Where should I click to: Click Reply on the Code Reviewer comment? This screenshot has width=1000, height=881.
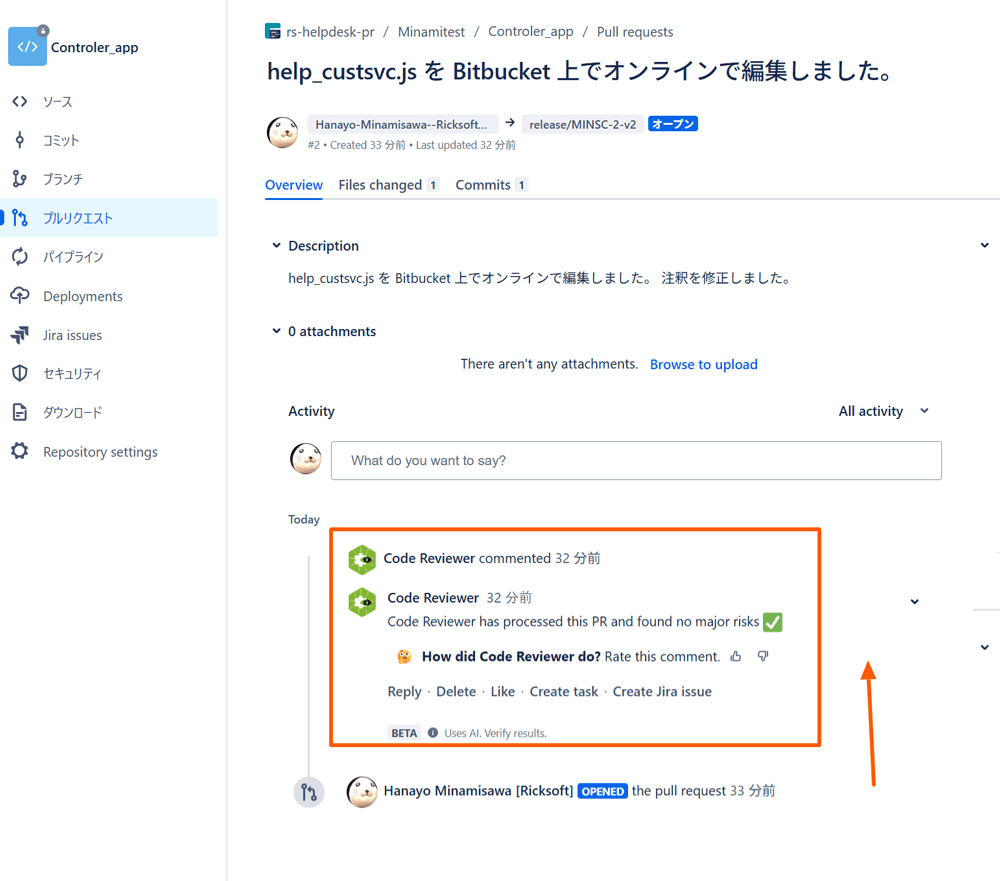click(x=404, y=692)
